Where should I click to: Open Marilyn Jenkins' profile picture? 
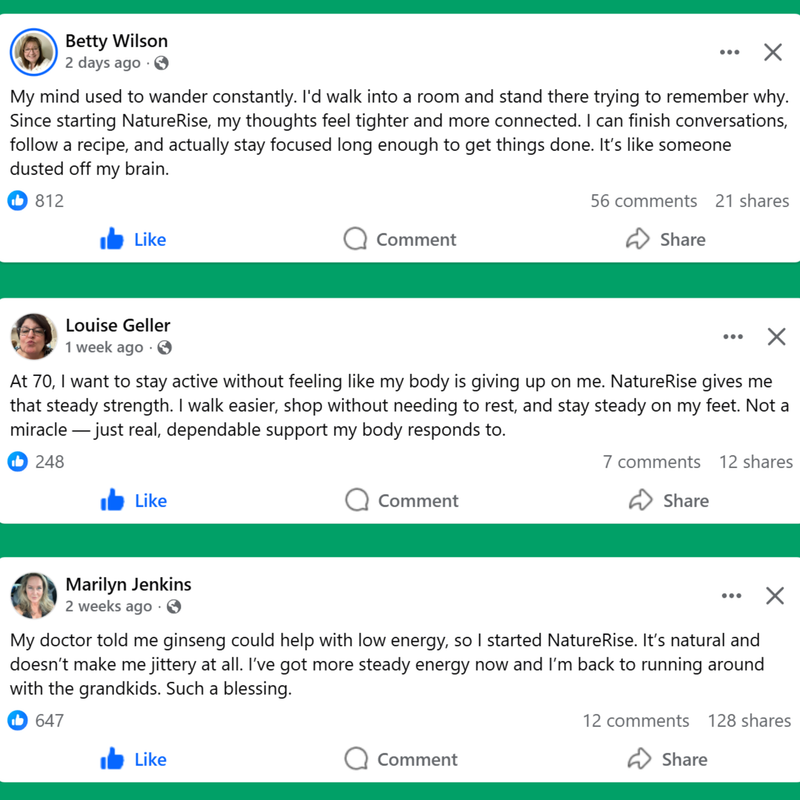click(x=33, y=595)
